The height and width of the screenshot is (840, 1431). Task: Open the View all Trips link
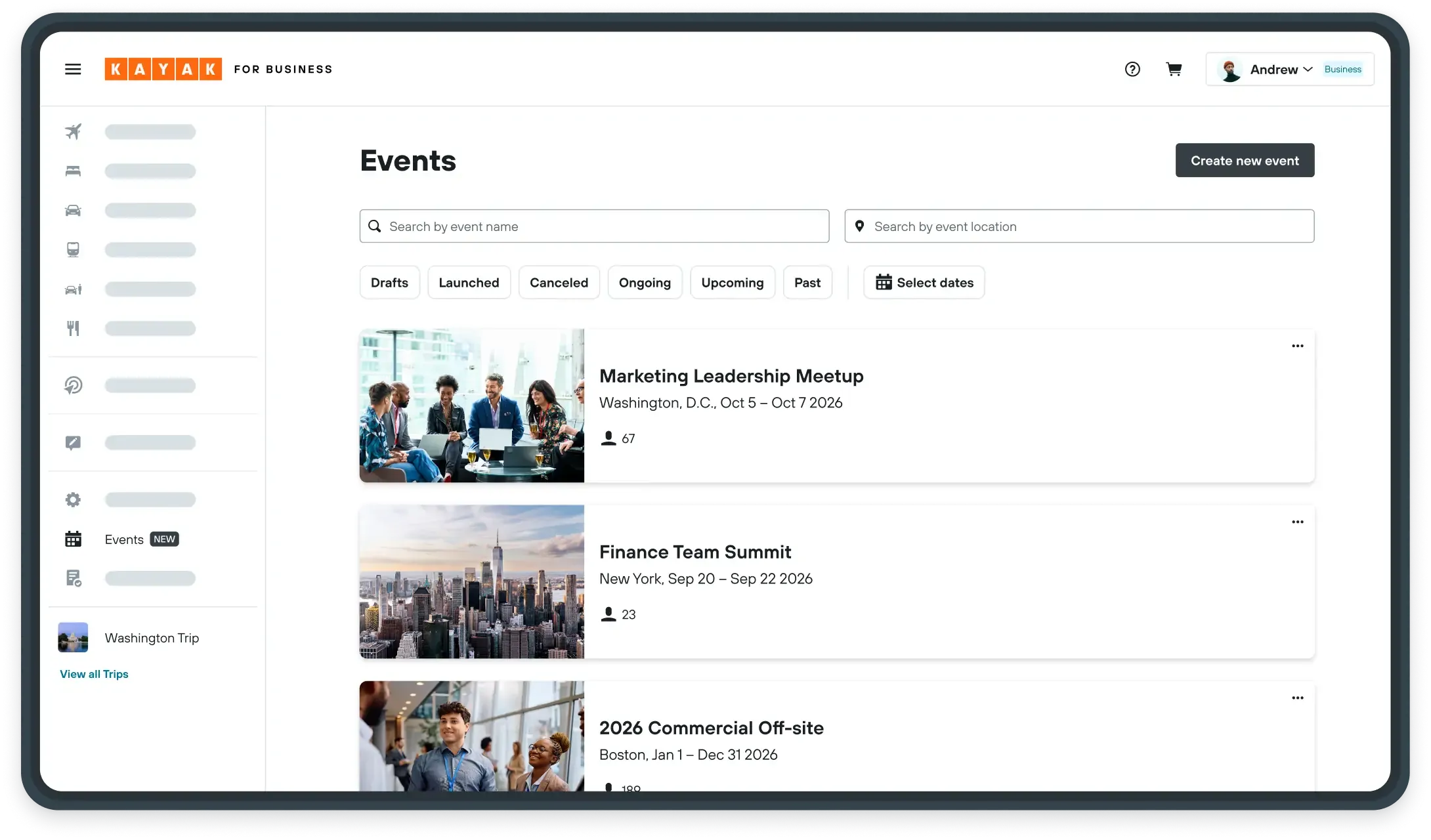pos(94,674)
